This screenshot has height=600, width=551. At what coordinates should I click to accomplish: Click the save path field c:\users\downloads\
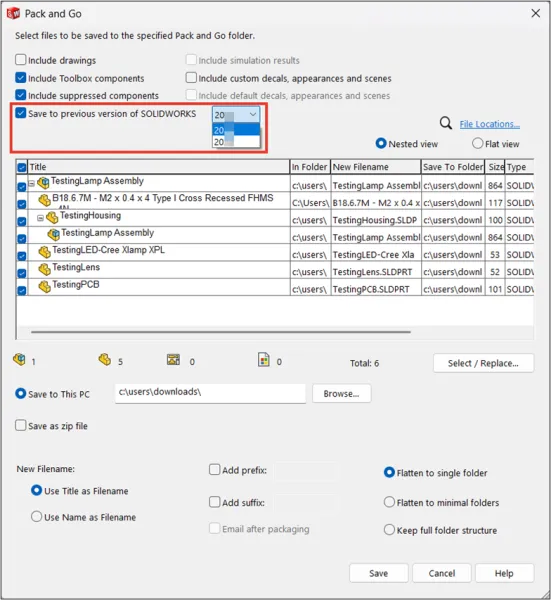210,393
